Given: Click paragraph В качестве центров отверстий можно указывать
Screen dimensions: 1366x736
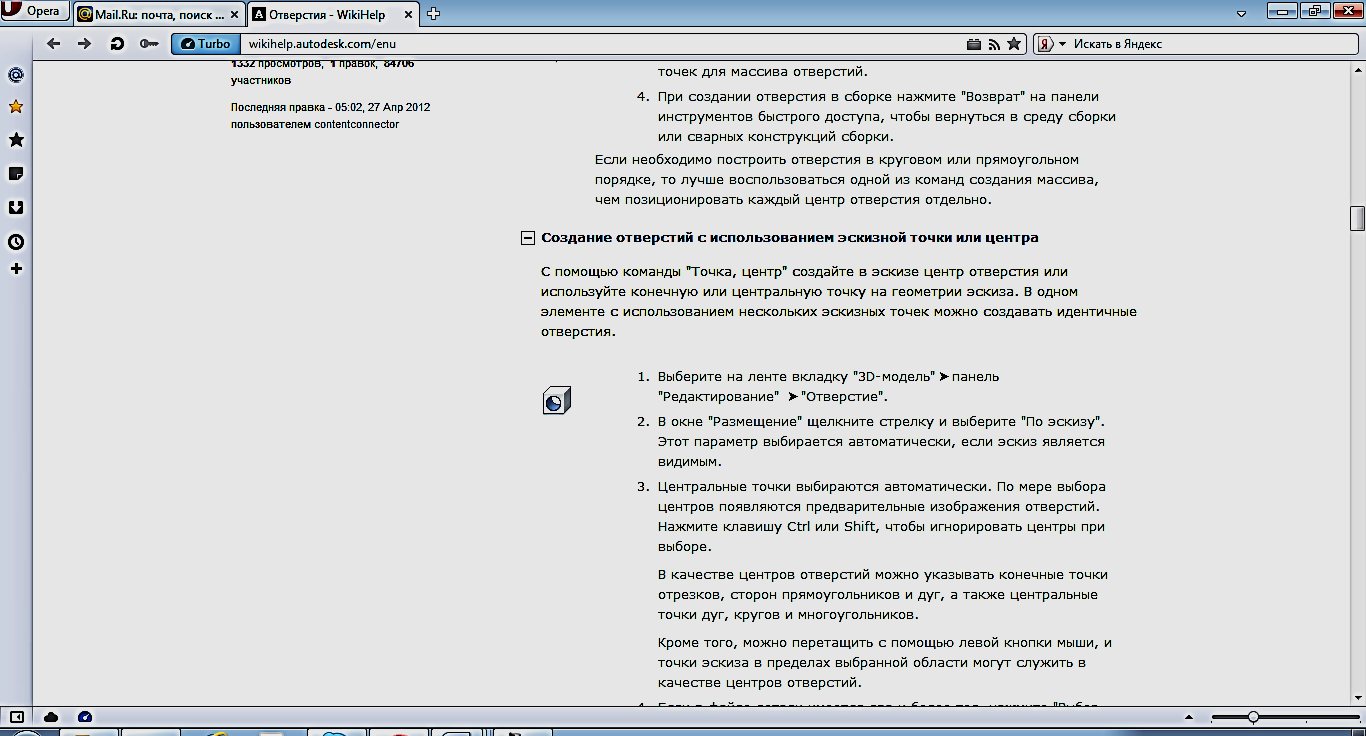Looking at the screenshot, I should click(x=883, y=595).
